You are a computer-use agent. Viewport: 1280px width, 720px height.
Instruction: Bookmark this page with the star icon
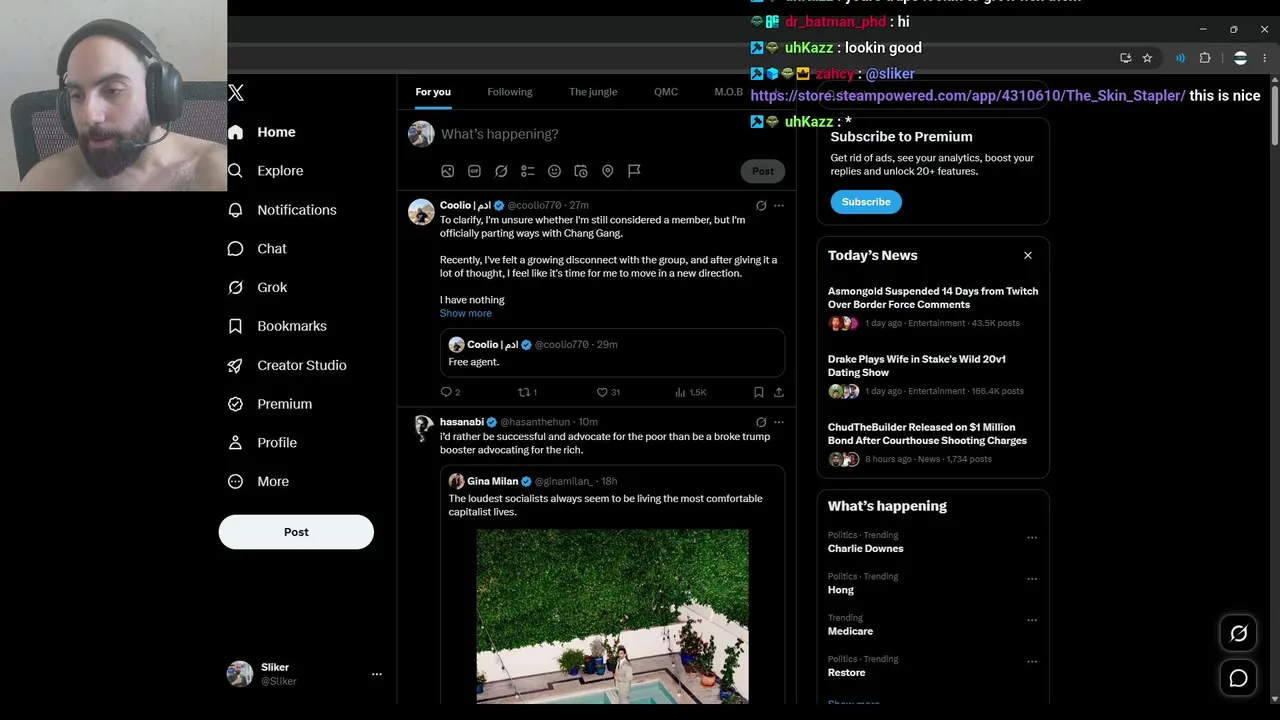tap(1147, 58)
